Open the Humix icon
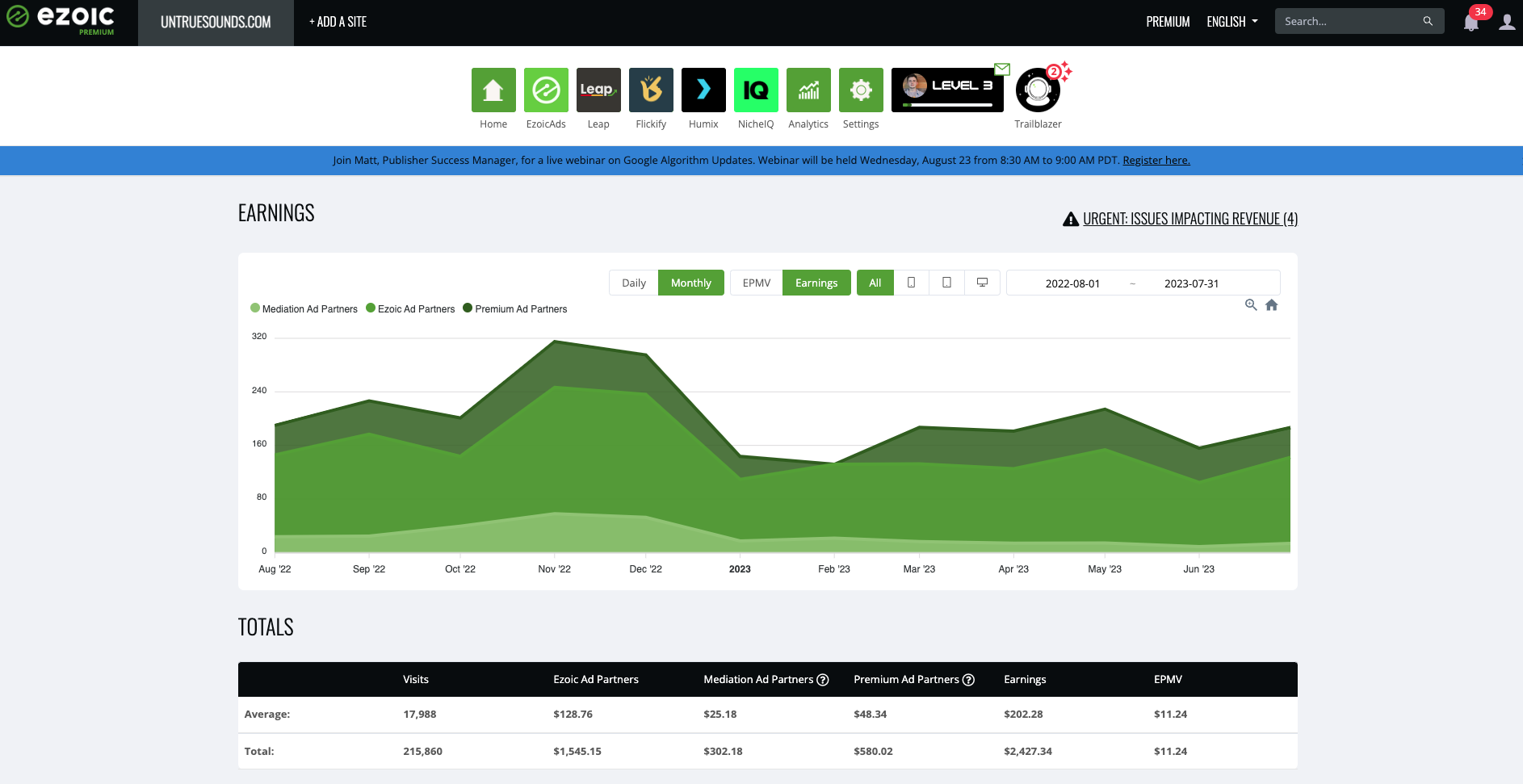Screen dimensions: 1523x784 tap(703, 90)
